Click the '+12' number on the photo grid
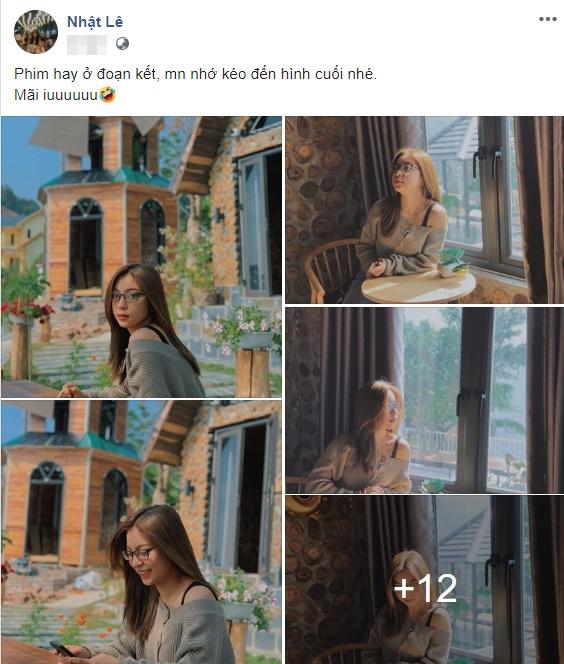This screenshot has width=564, height=664. coord(425,588)
